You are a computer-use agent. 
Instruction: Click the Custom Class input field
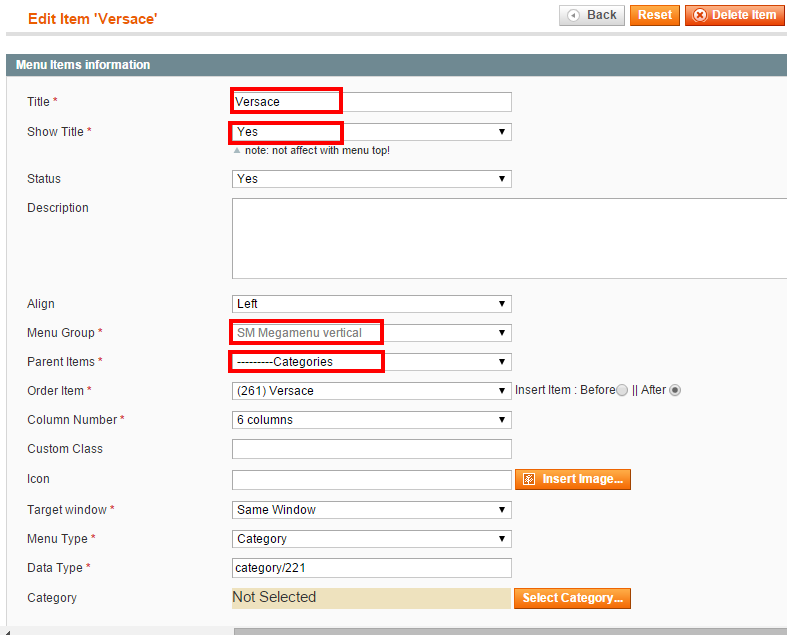coord(372,449)
